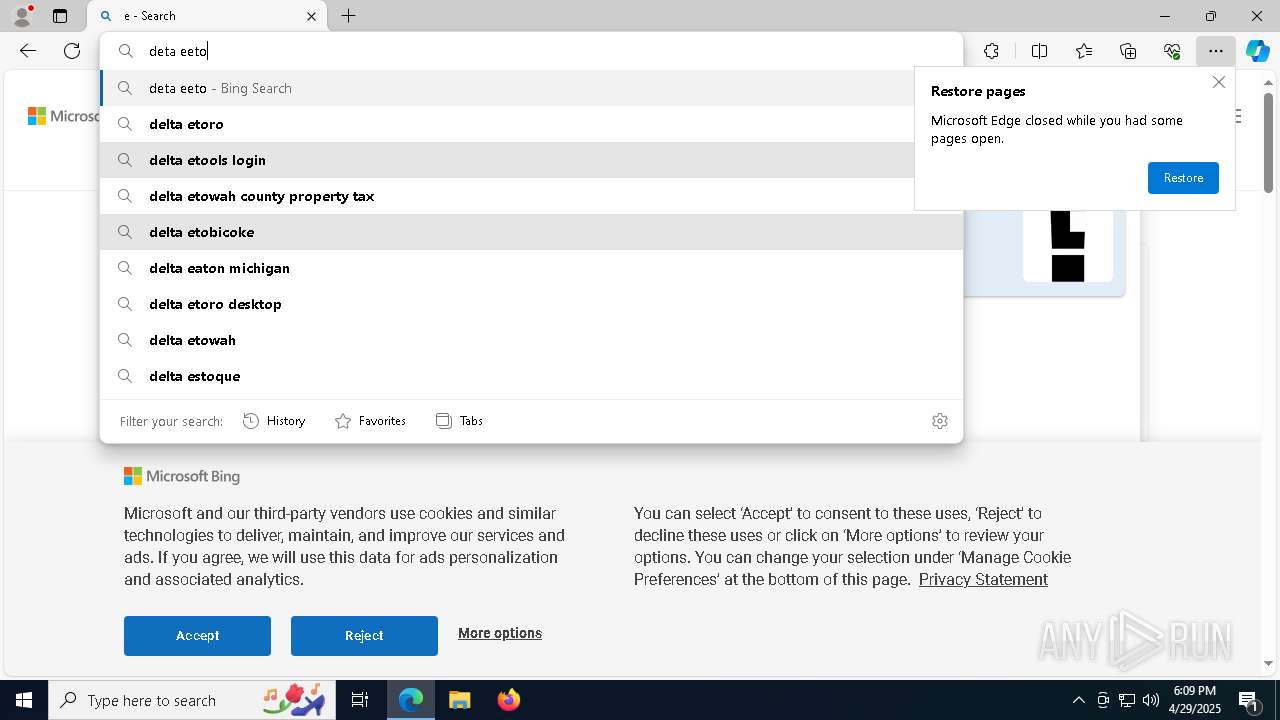Click the Microsoft Bing logo in banner

(182, 476)
